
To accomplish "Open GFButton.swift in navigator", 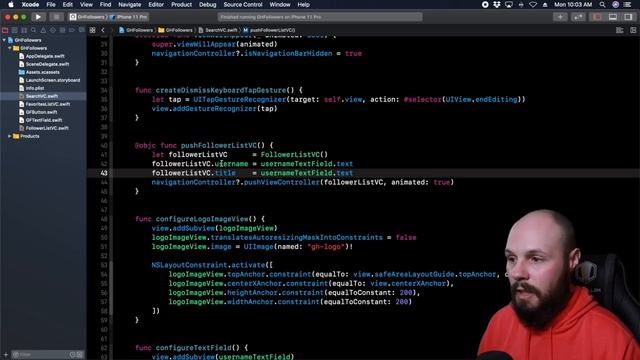I will (38, 112).
